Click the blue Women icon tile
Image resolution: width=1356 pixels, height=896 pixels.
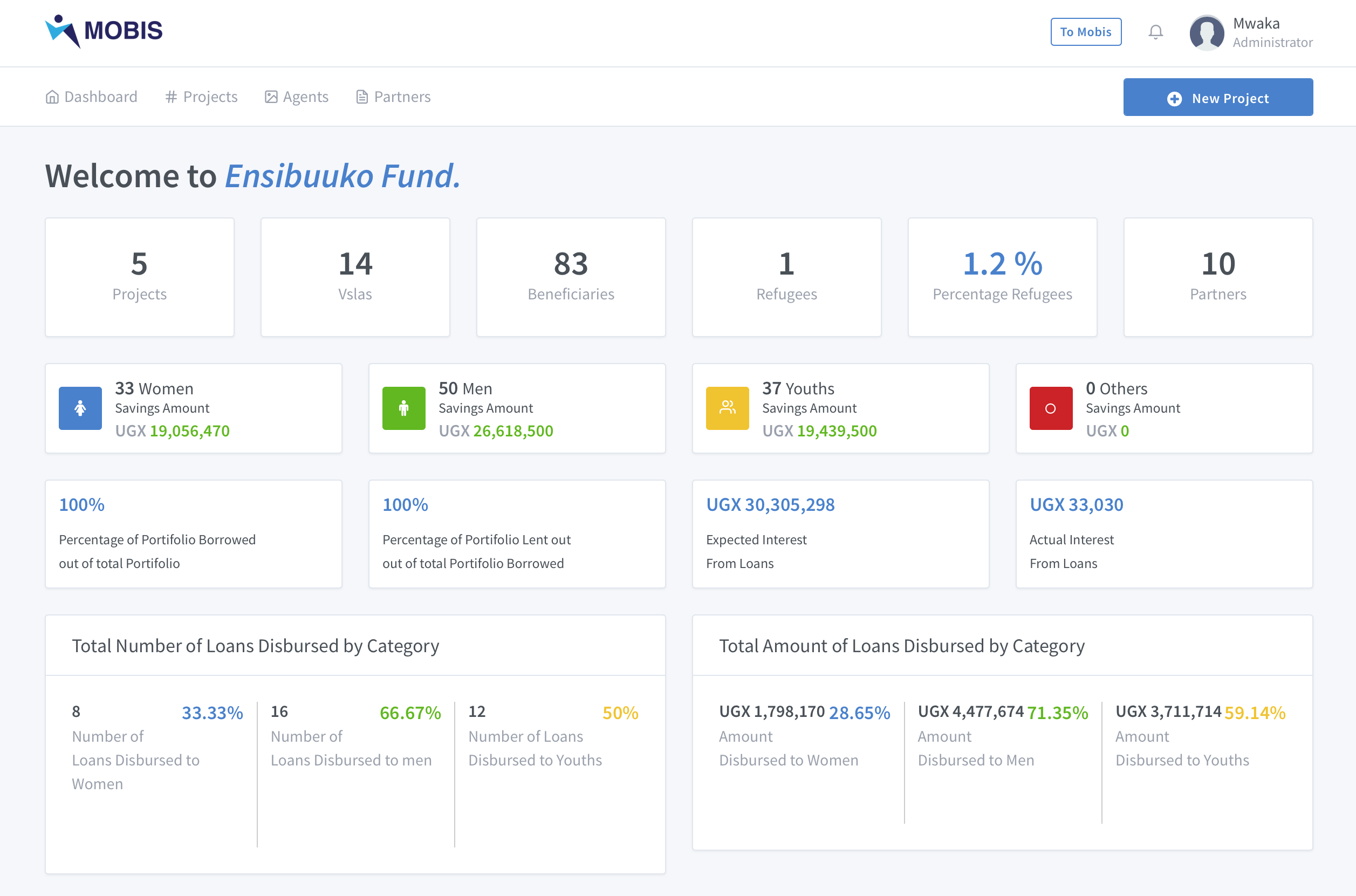click(x=80, y=408)
